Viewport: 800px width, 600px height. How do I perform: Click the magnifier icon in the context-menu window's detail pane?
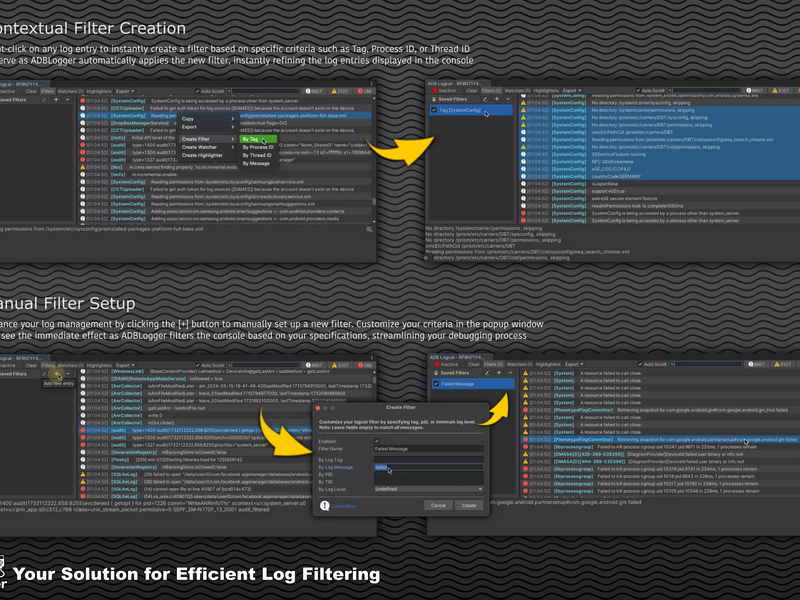(369, 230)
